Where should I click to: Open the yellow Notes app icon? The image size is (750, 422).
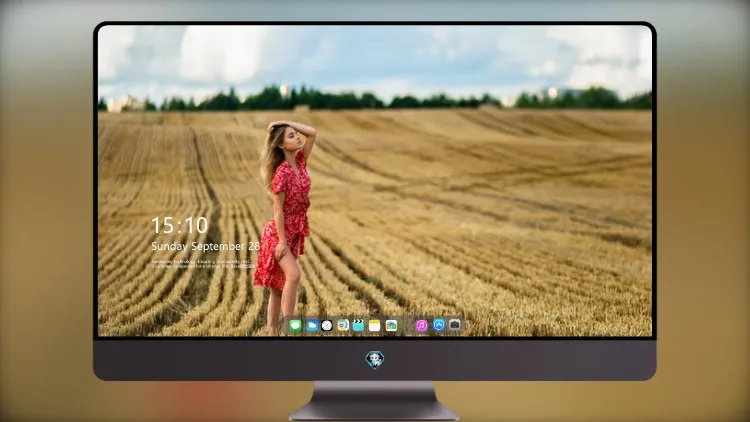375,326
